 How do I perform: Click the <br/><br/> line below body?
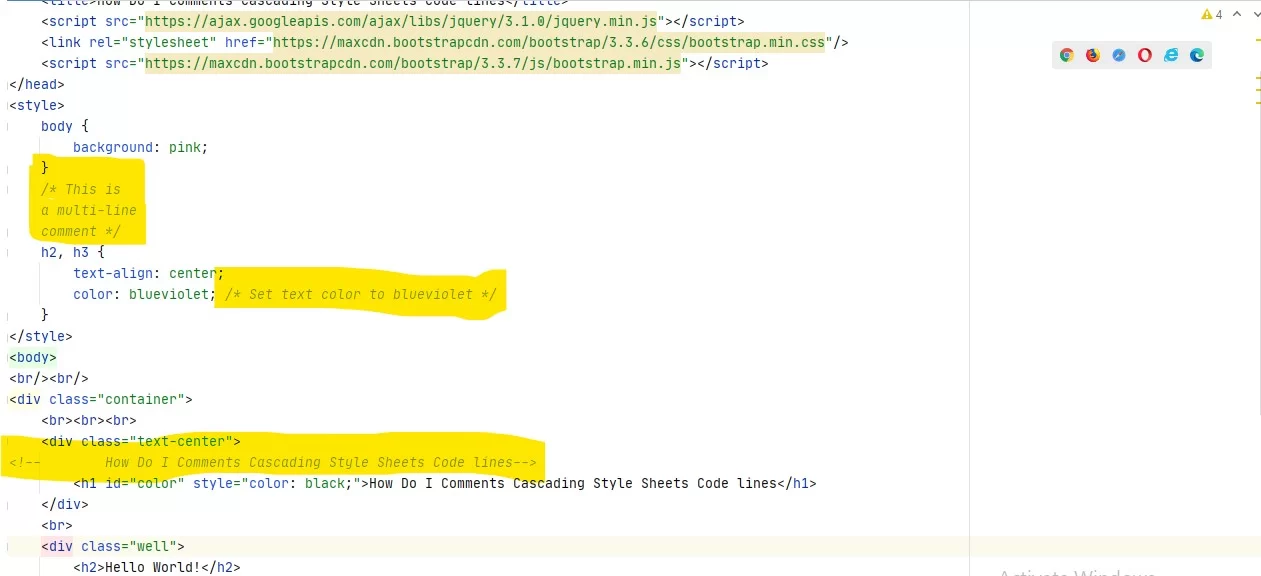click(x=49, y=378)
